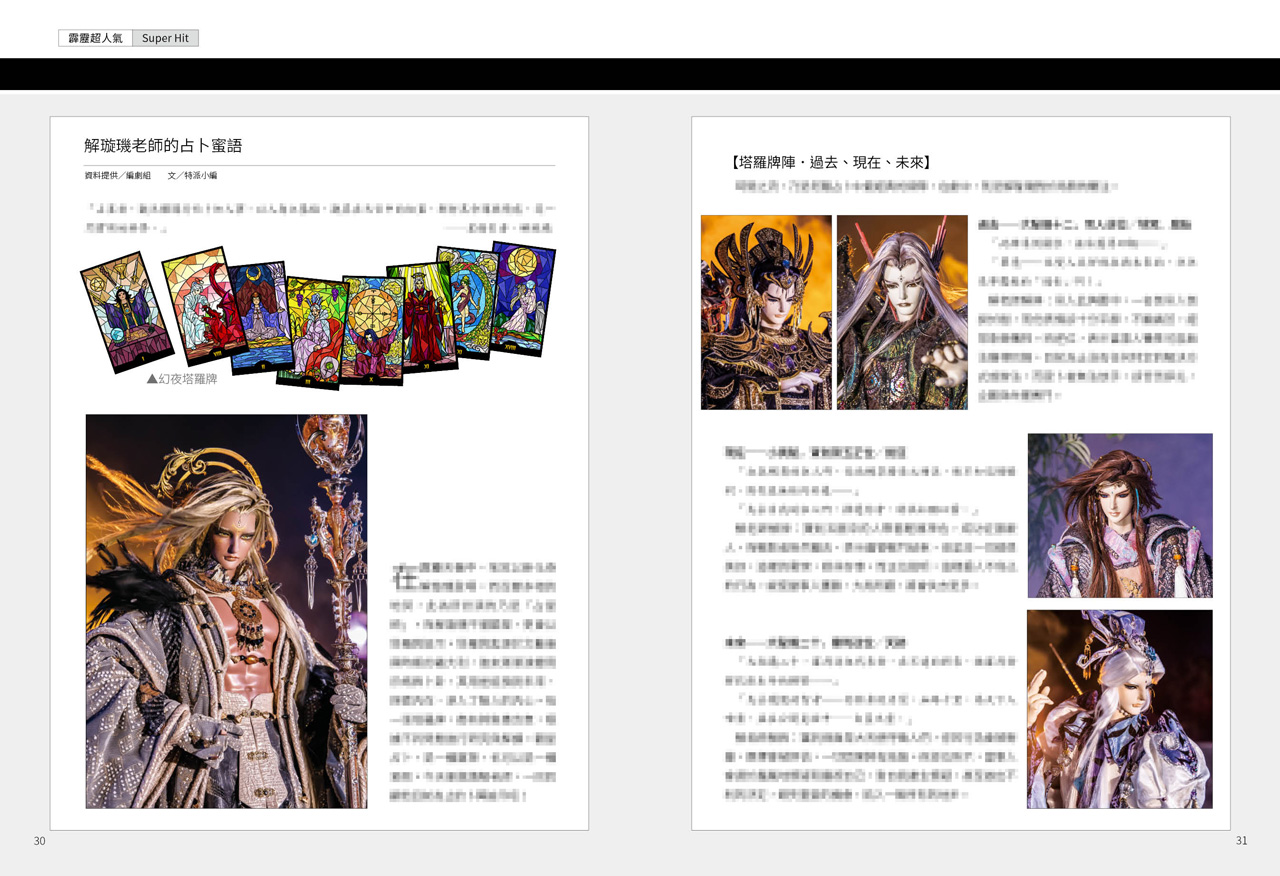Select the 霹靂超人氣 tab
Screen dimensions: 1280x876
click(95, 38)
